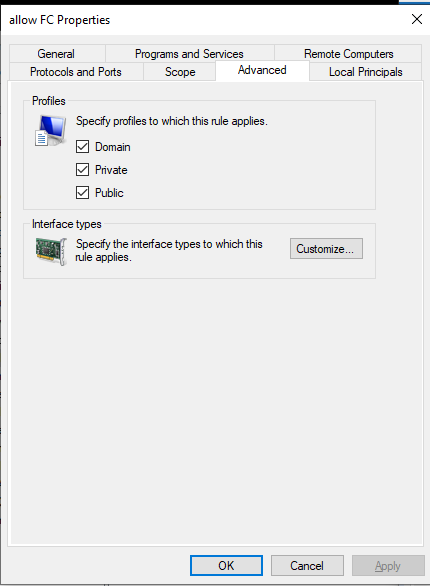
Task: Switch to the Local Principals tab
Action: (366, 72)
